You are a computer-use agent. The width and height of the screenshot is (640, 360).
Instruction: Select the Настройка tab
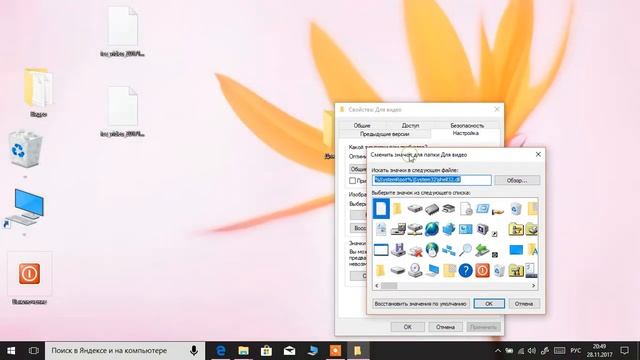[x=465, y=133]
